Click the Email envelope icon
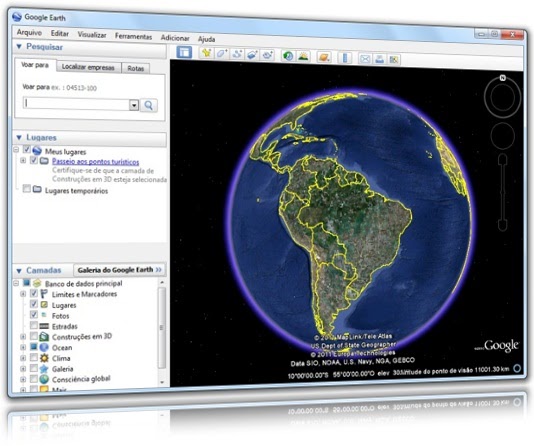534x446 pixels. tap(365, 58)
